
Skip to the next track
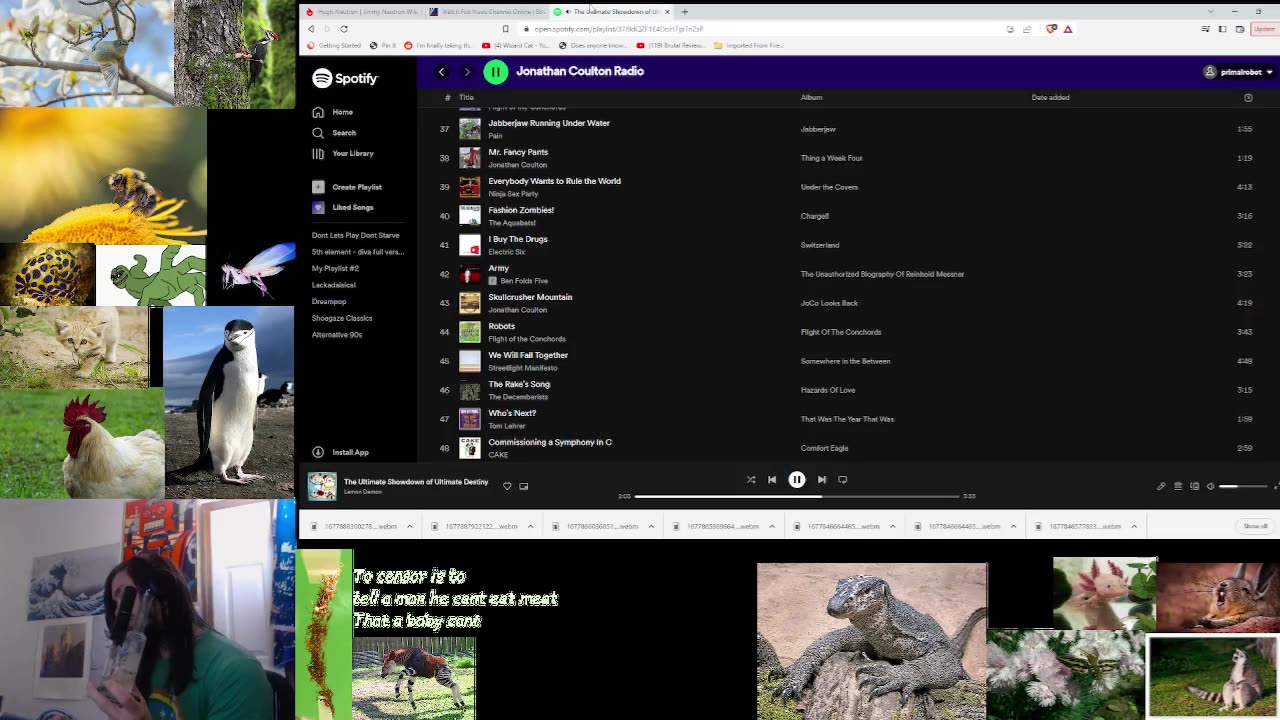point(822,480)
